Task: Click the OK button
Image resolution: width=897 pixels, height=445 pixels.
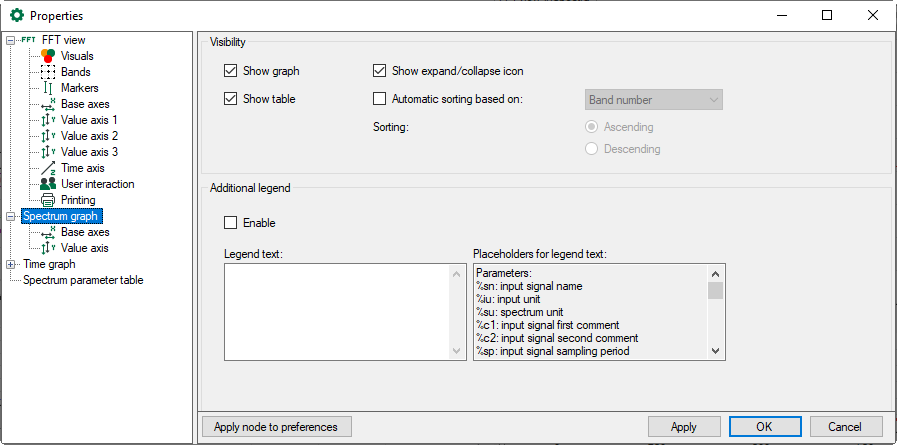Action: [x=764, y=427]
